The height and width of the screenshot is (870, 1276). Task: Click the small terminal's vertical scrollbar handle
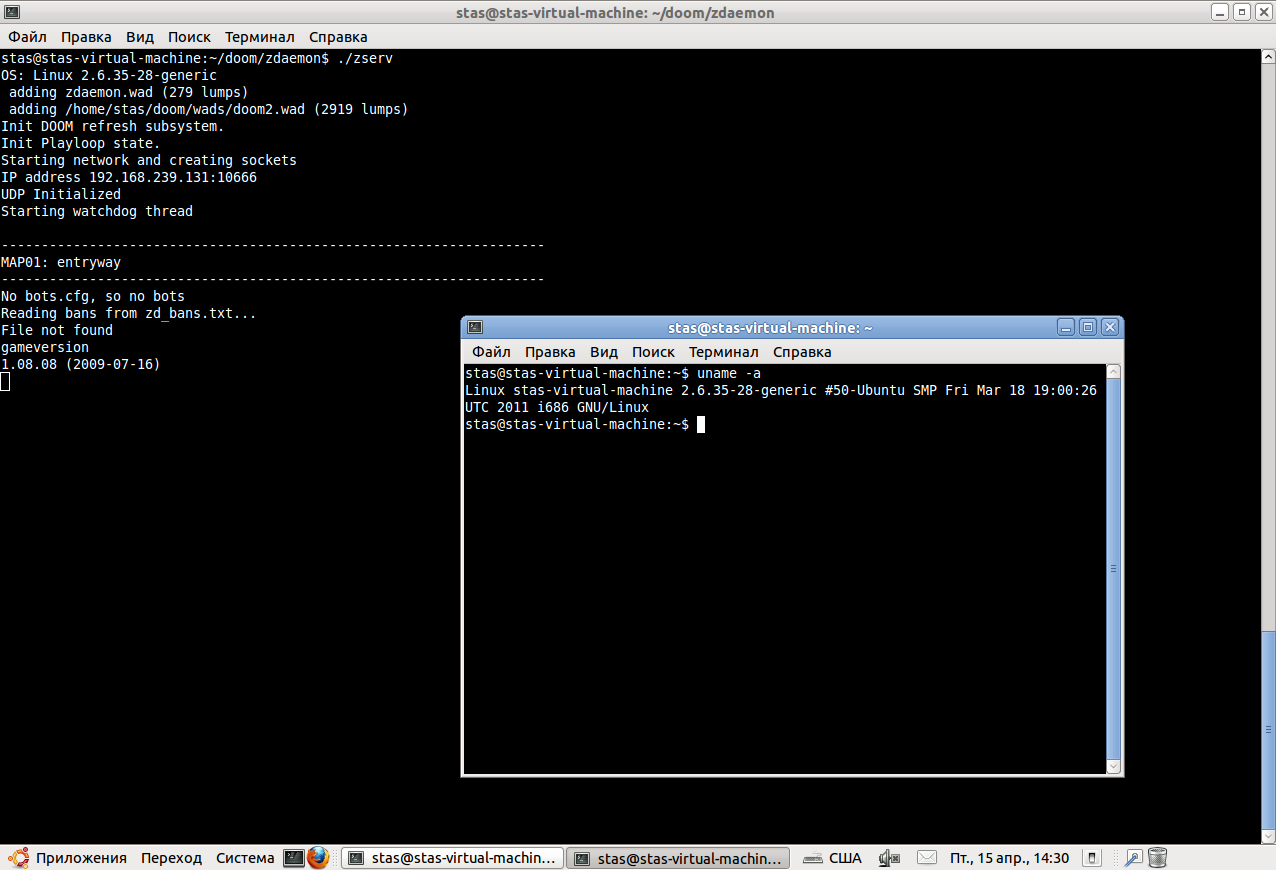pyautogui.click(x=1113, y=568)
